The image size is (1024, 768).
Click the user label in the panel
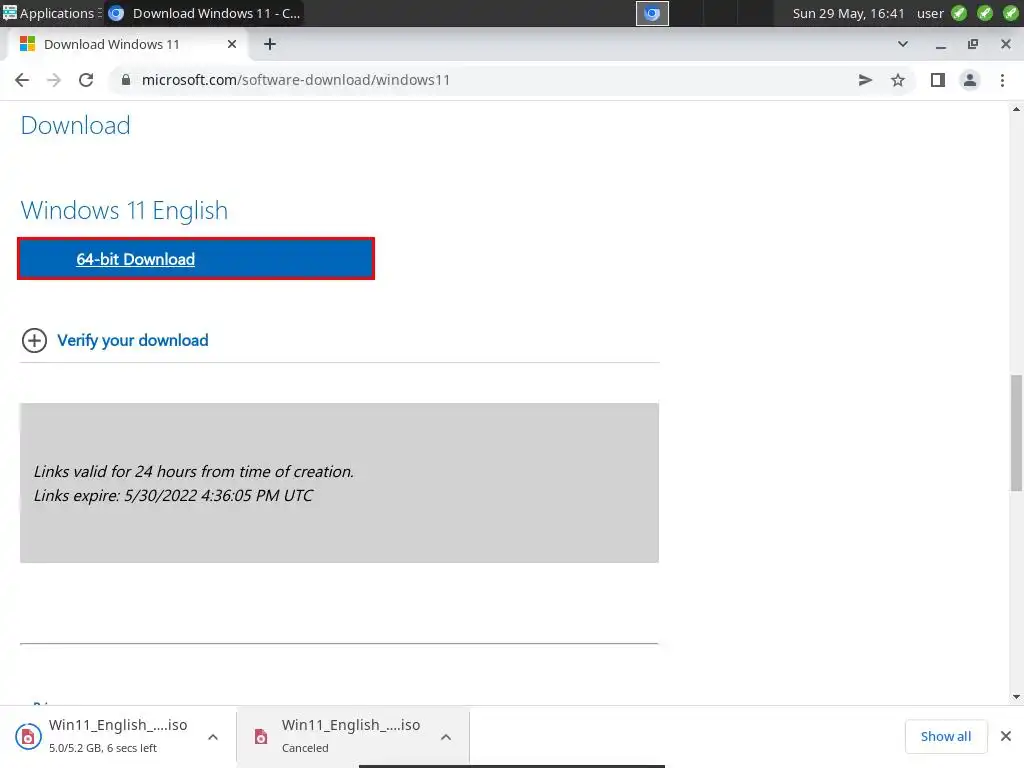930,13
